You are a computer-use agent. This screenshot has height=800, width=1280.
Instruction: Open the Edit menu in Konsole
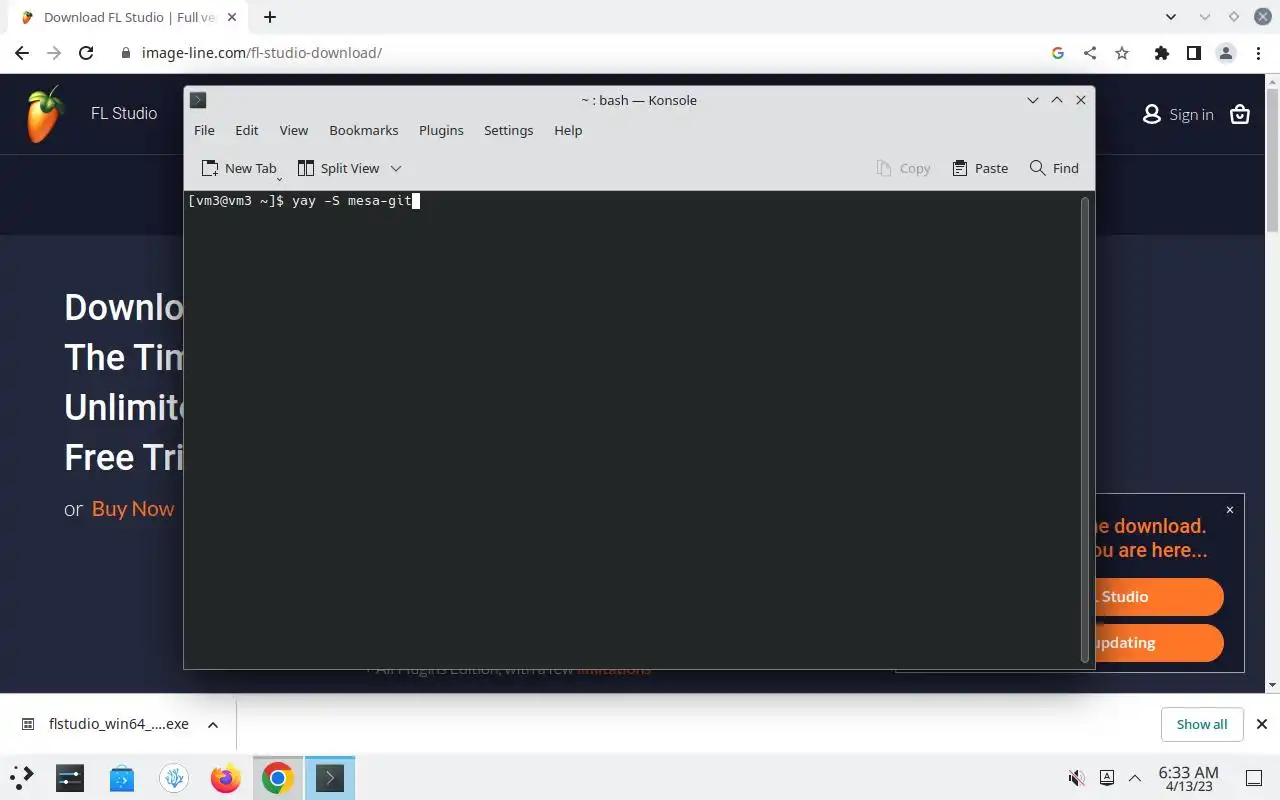[x=246, y=130]
